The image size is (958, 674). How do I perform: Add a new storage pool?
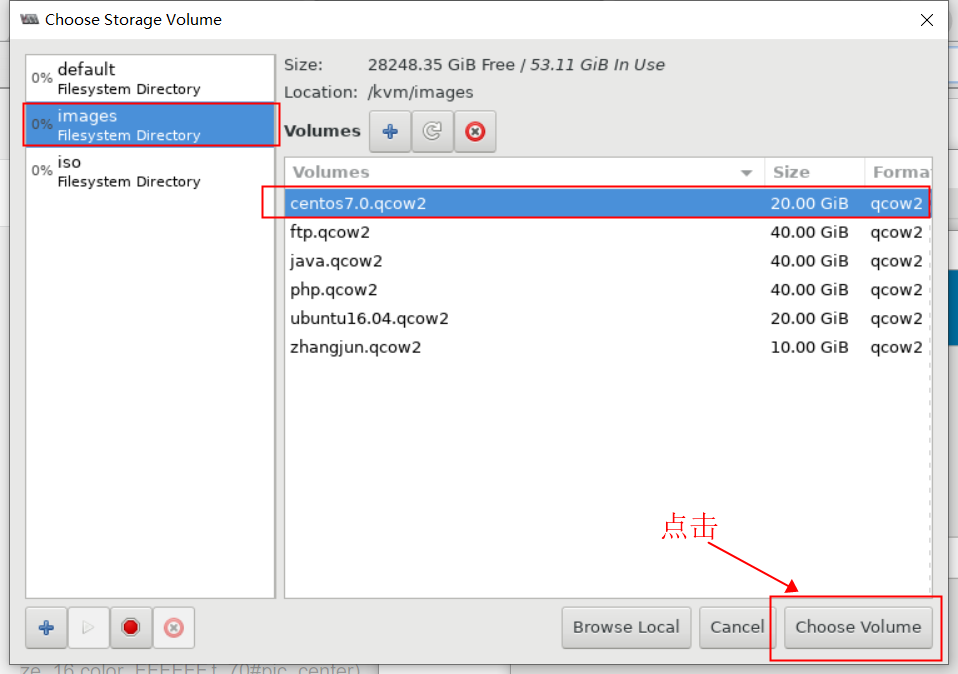tap(46, 628)
